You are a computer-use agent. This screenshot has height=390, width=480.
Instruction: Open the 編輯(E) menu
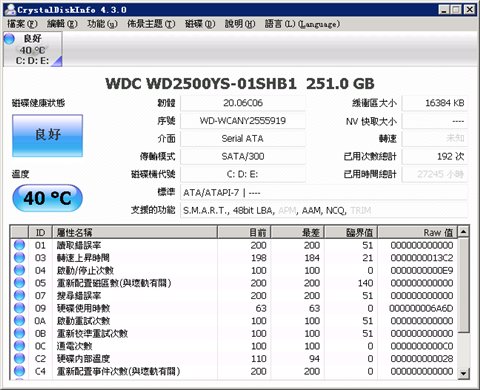click(x=62, y=24)
